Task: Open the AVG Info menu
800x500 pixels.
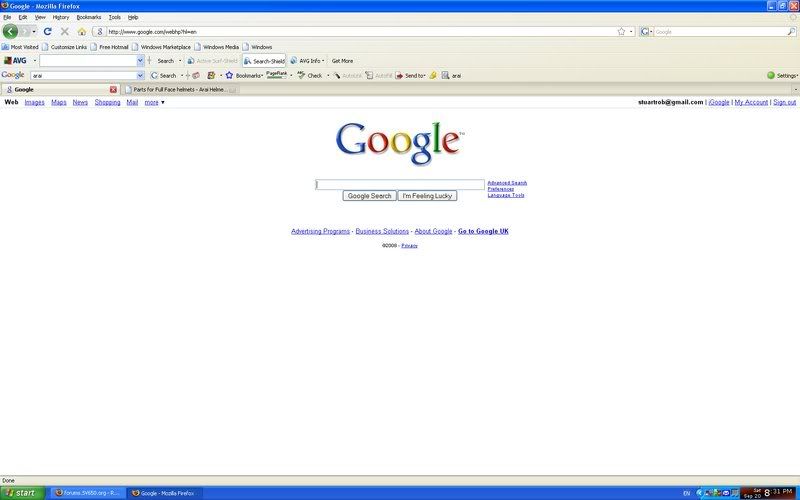Action: tap(307, 61)
